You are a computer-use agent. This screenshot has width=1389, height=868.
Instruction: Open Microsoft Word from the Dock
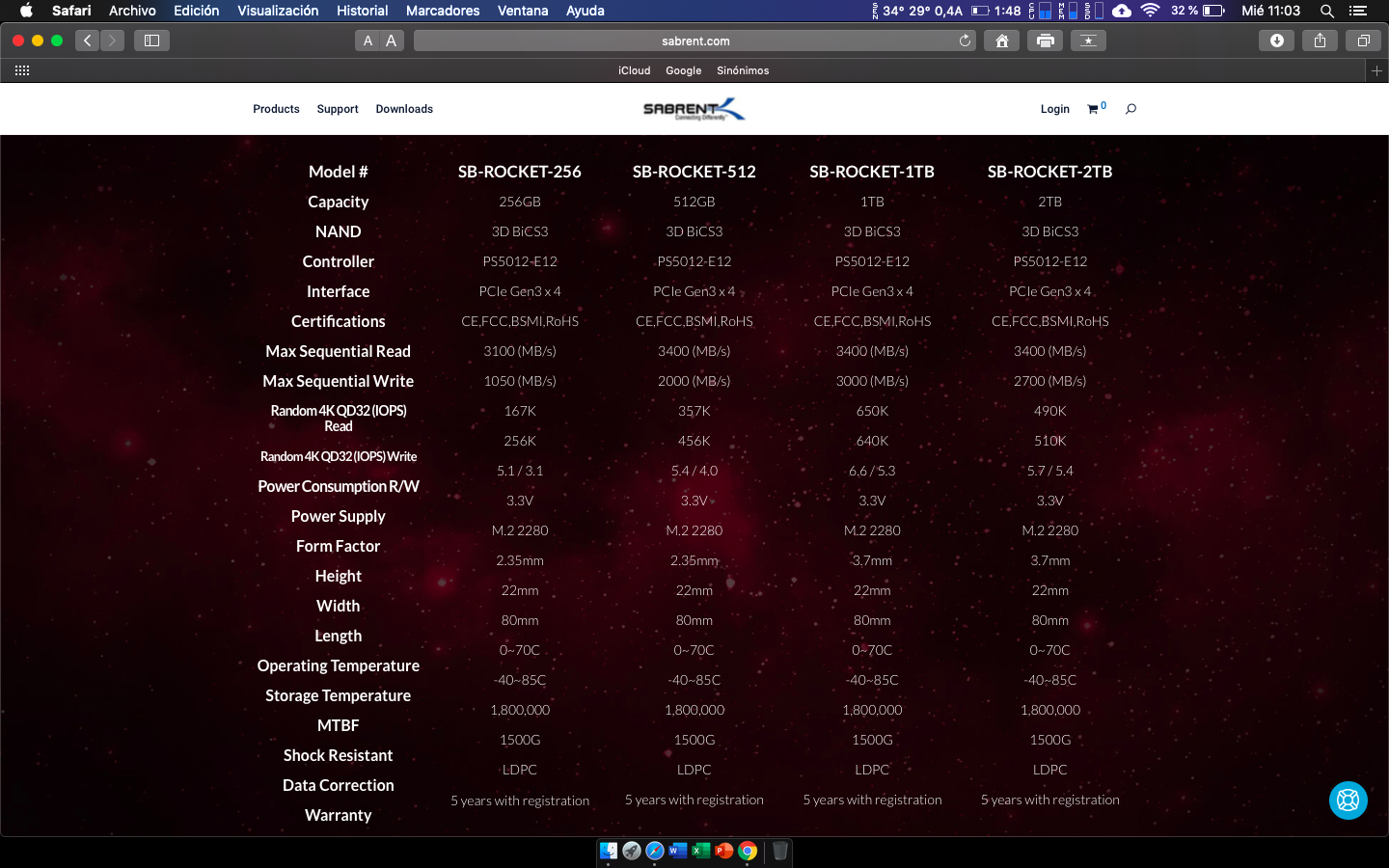pyautogui.click(x=678, y=851)
